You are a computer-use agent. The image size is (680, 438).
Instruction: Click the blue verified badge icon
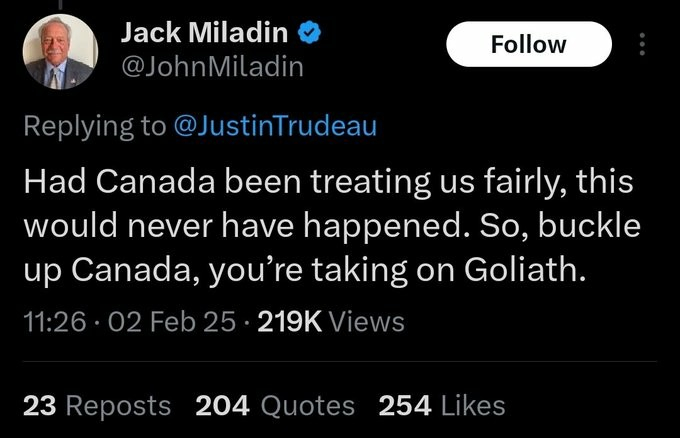click(311, 32)
